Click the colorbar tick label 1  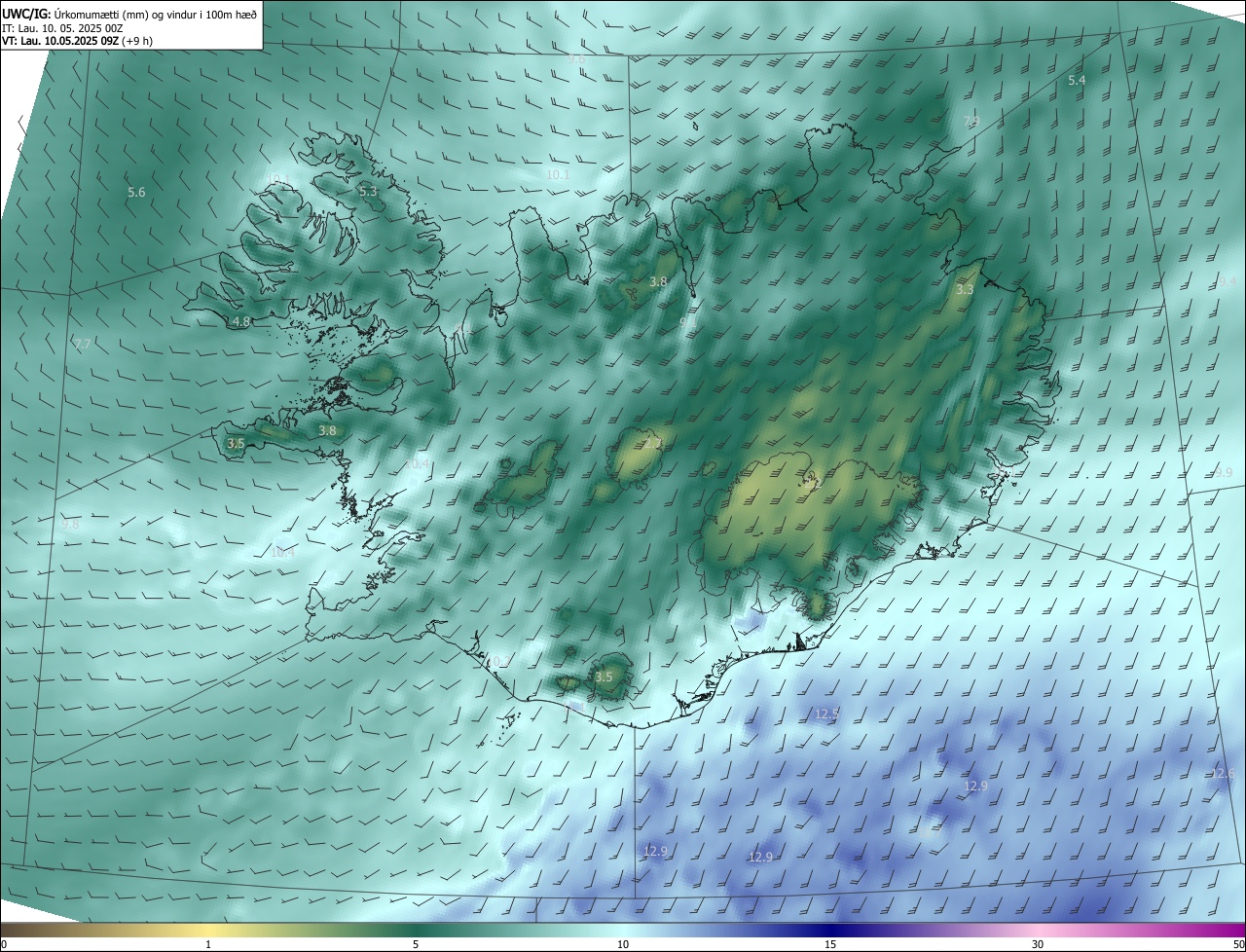(208, 944)
